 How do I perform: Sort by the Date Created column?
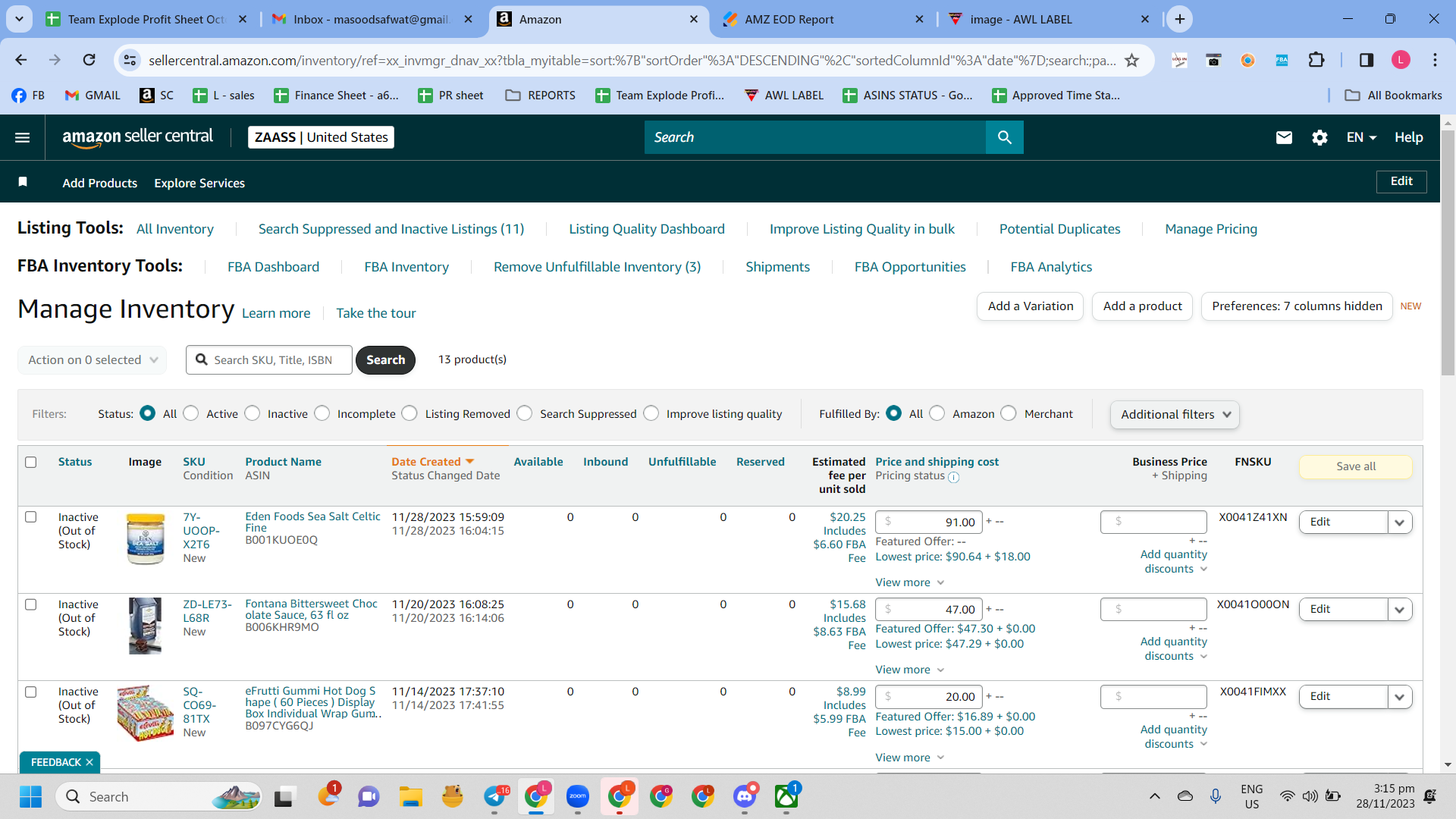[x=432, y=462]
